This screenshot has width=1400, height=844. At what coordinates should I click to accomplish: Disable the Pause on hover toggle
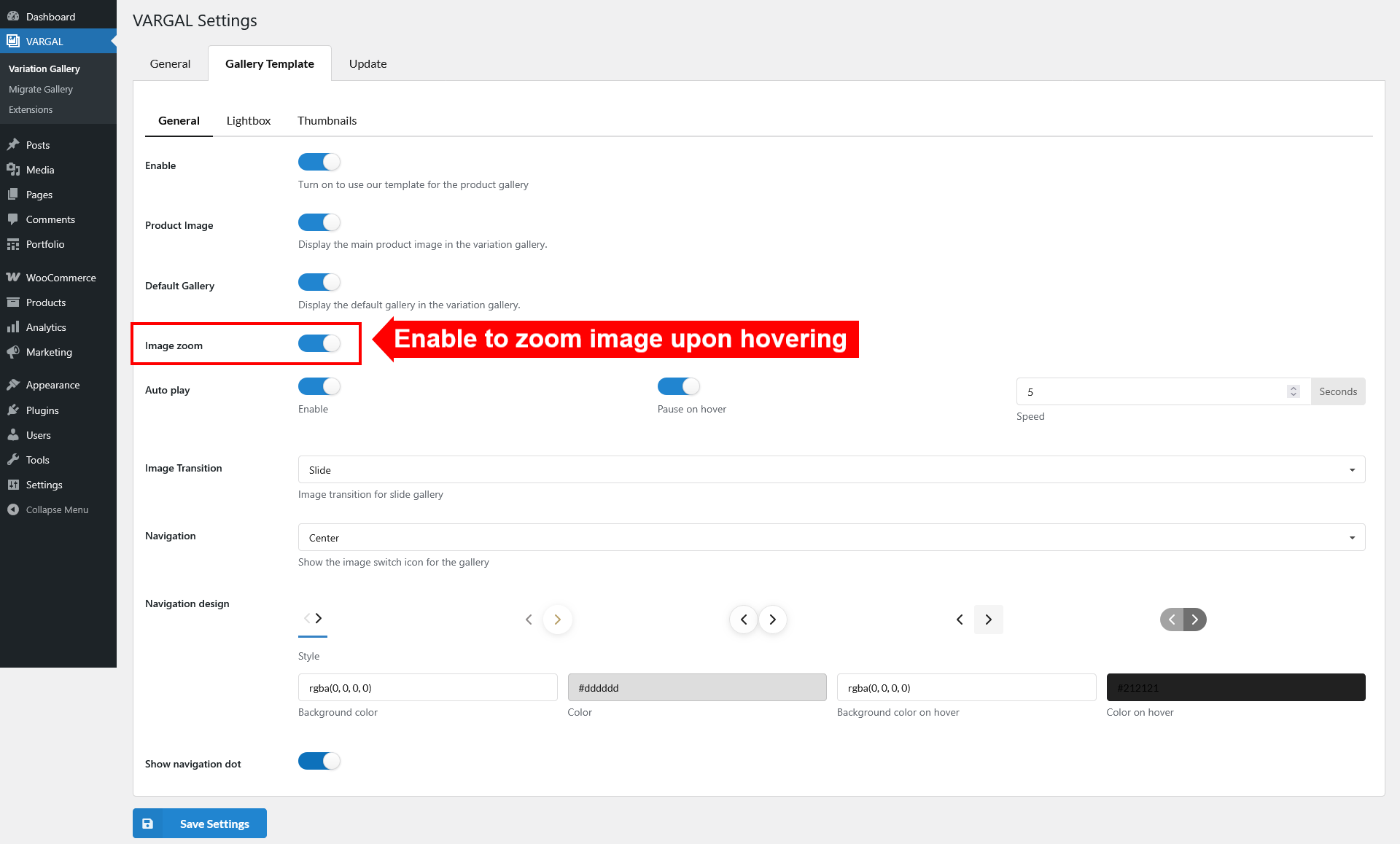(x=678, y=386)
